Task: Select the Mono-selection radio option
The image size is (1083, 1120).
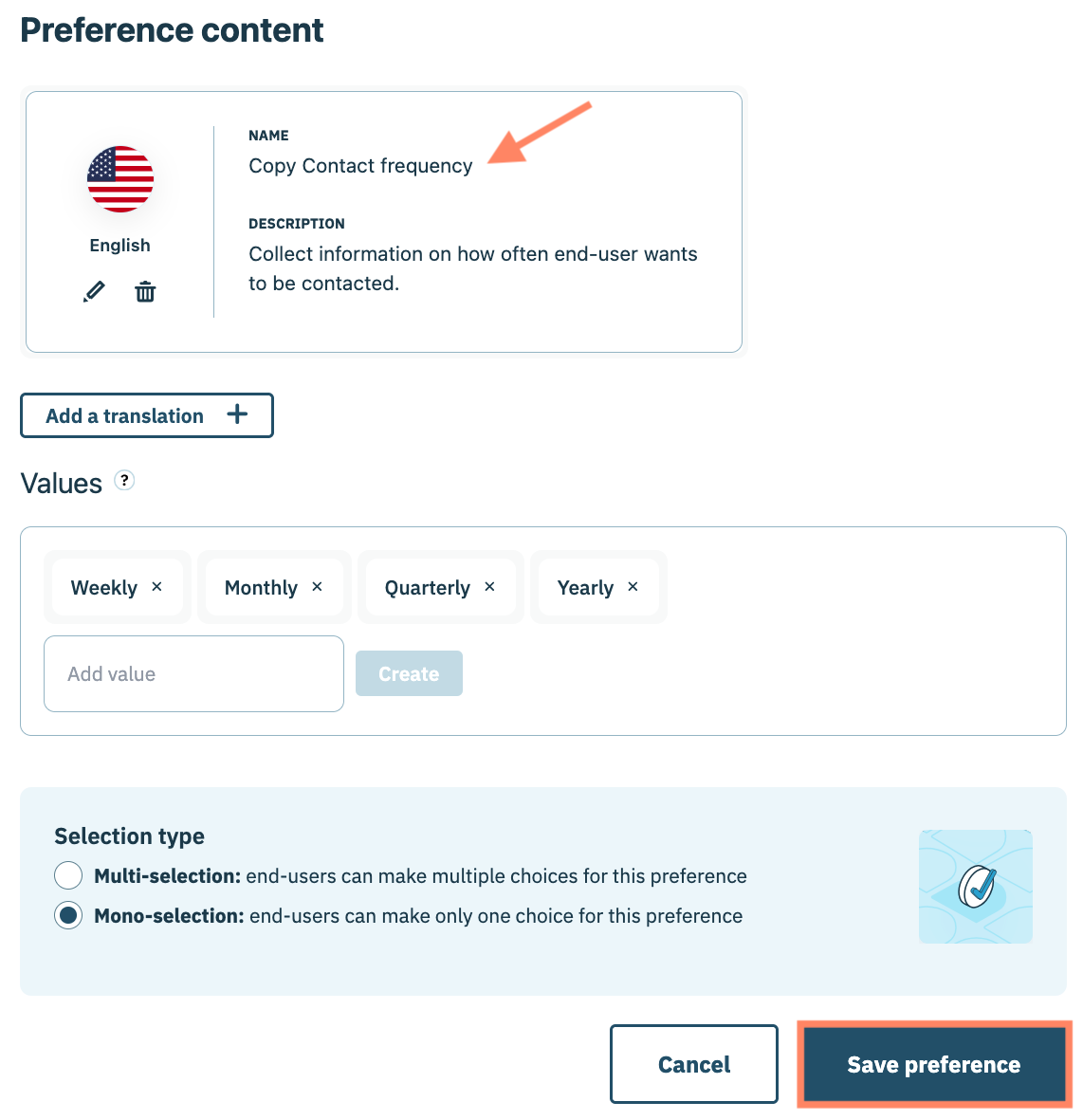Action: (x=68, y=915)
